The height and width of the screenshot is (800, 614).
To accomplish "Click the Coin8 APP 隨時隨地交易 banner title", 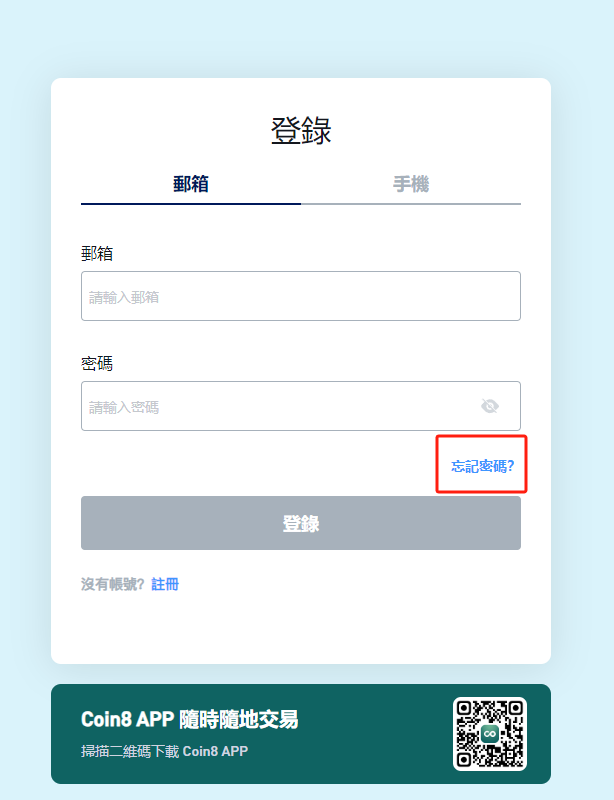I will pyautogui.click(x=189, y=719).
